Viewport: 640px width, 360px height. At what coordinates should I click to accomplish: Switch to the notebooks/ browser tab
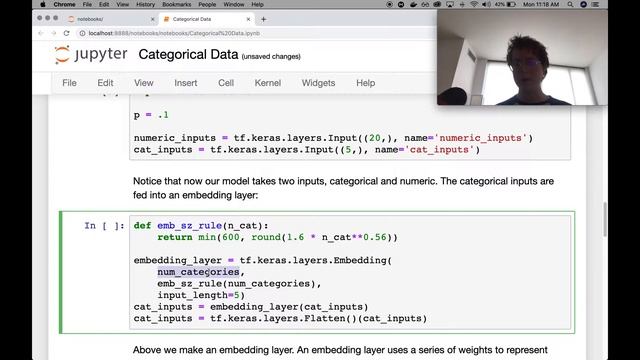pos(111,19)
